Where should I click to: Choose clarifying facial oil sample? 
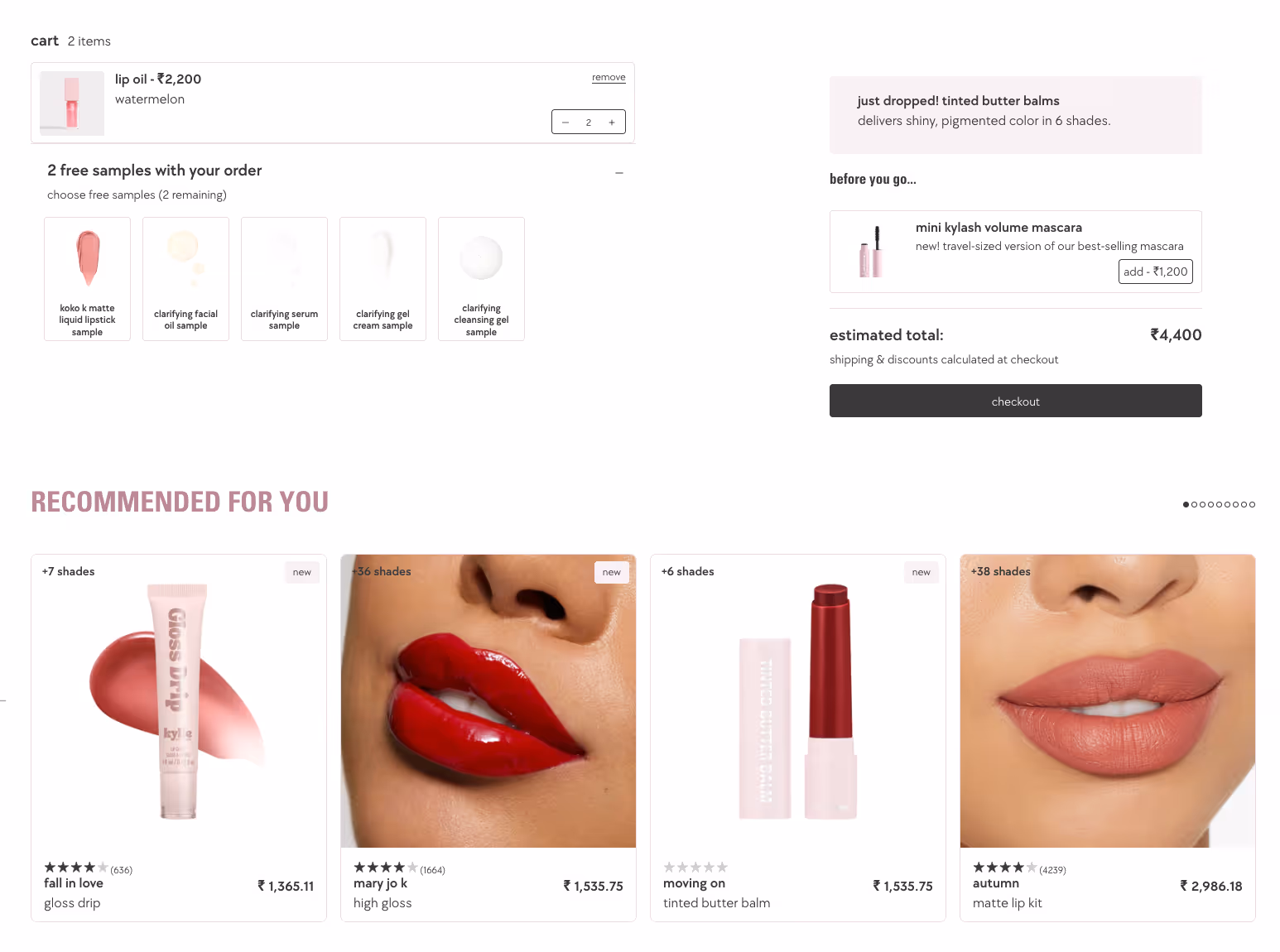point(185,279)
